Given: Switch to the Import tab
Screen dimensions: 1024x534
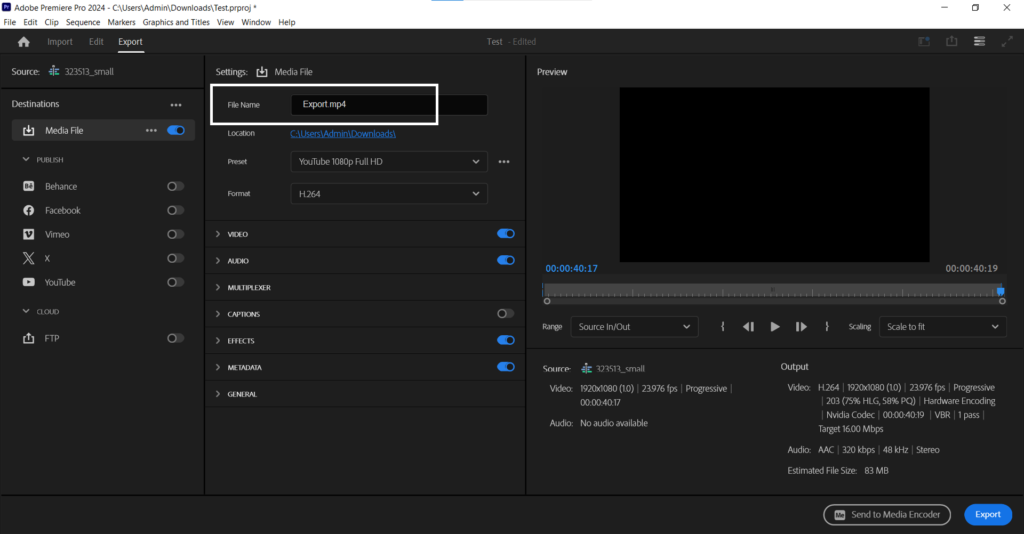Looking at the screenshot, I should point(60,42).
